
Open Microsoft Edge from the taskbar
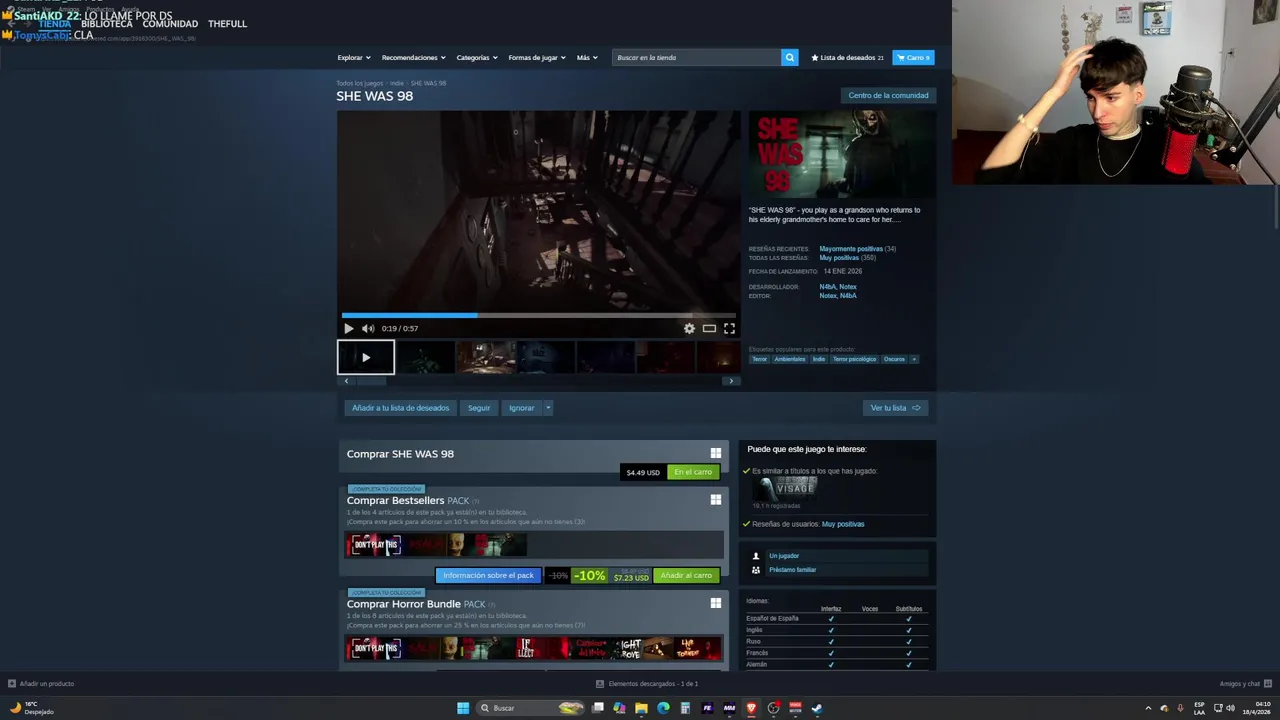click(x=663, y=708)
